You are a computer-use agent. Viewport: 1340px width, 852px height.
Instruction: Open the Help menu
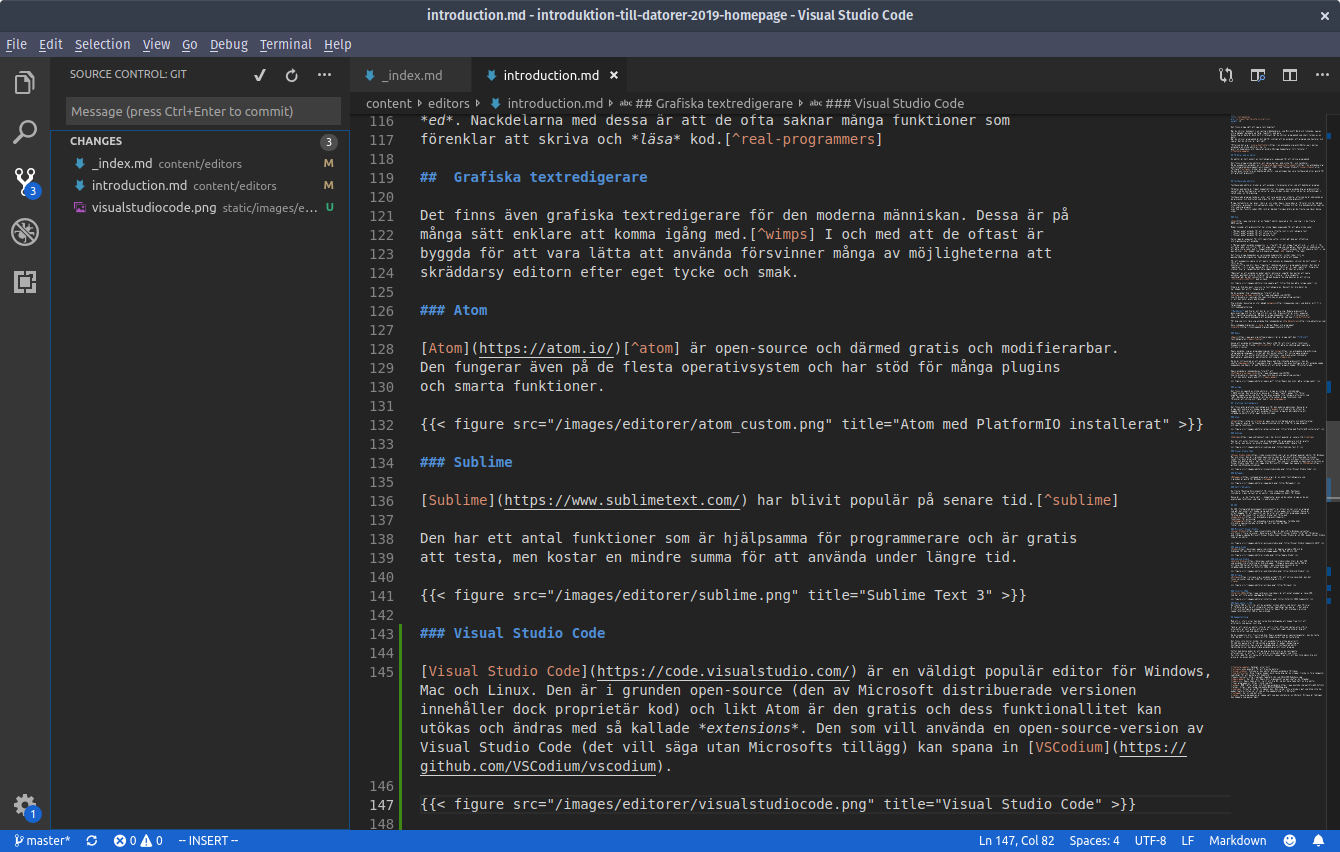point(338,44)
